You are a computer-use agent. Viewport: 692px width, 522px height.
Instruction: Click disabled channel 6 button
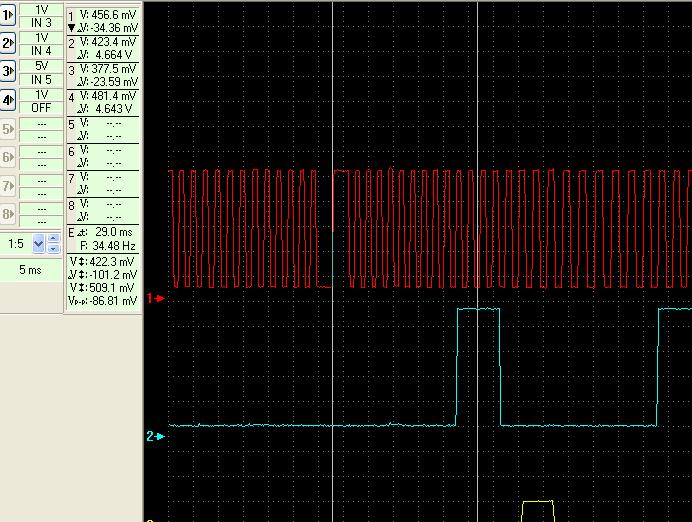pos(8,157)
